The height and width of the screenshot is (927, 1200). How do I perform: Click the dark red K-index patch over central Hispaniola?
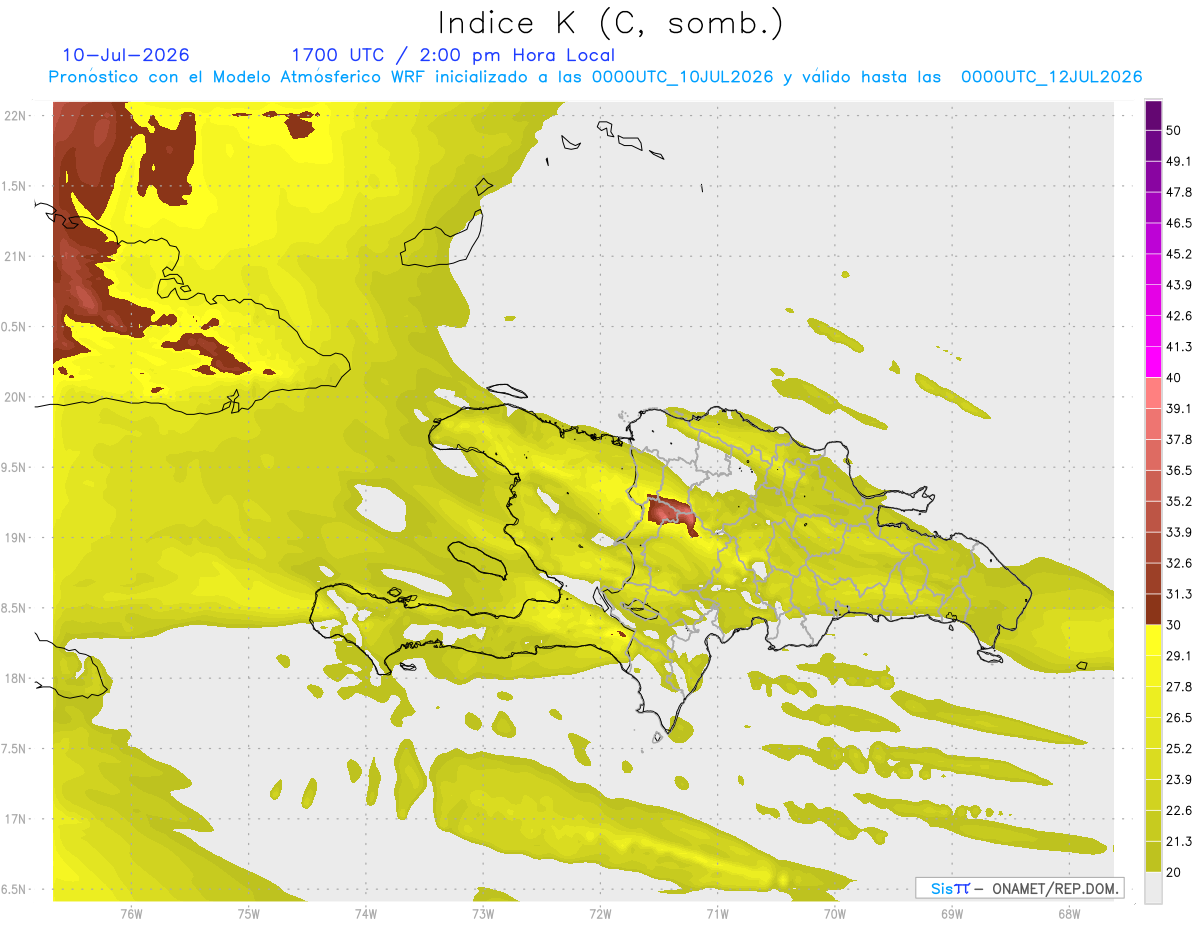(670, 512)
